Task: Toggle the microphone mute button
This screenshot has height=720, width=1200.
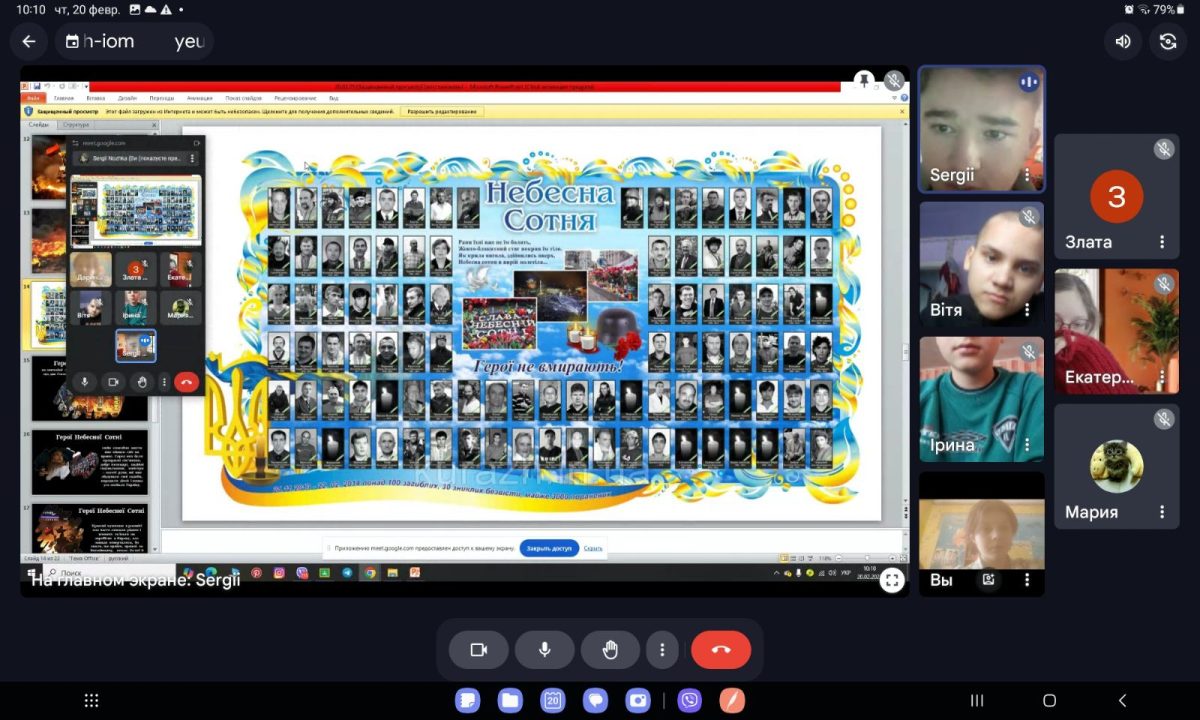Action: 544,650
